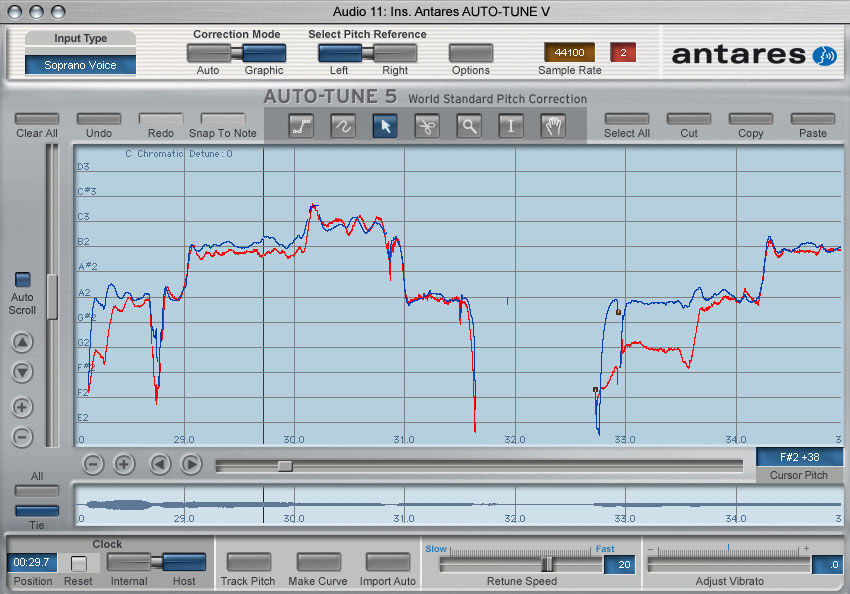This screenshot has width=850, height=594.
Task: Click the curve anchor point near 33.0
Action: coord(619,312)
